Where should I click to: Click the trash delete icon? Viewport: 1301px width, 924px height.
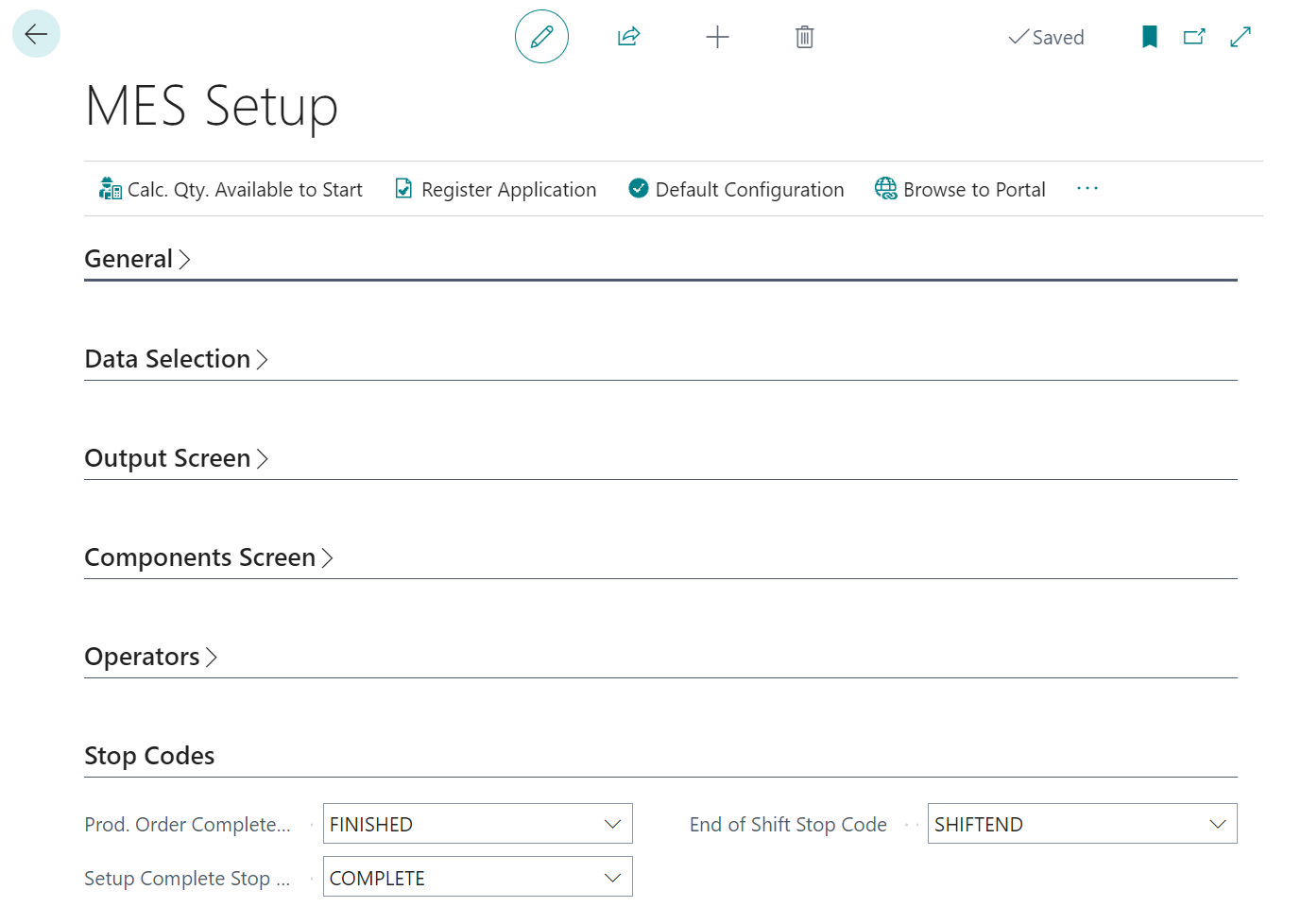click(x=804, y=37)
